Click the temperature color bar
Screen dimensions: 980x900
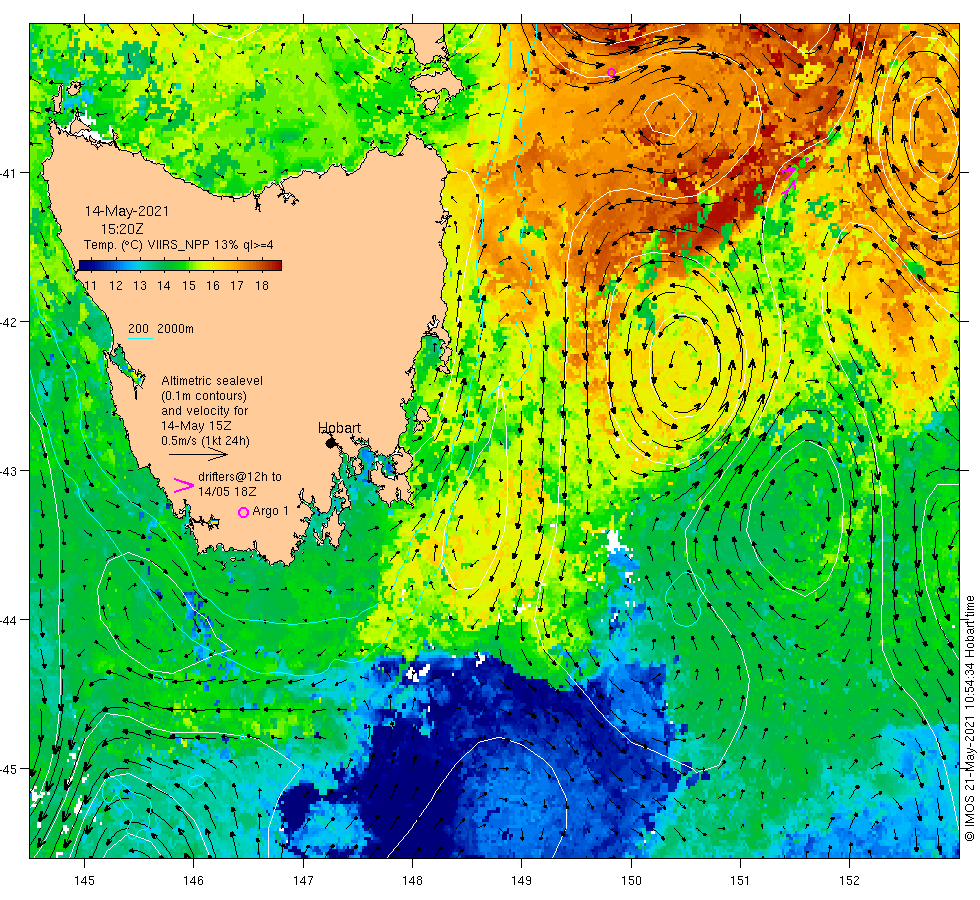click(180, 266)
